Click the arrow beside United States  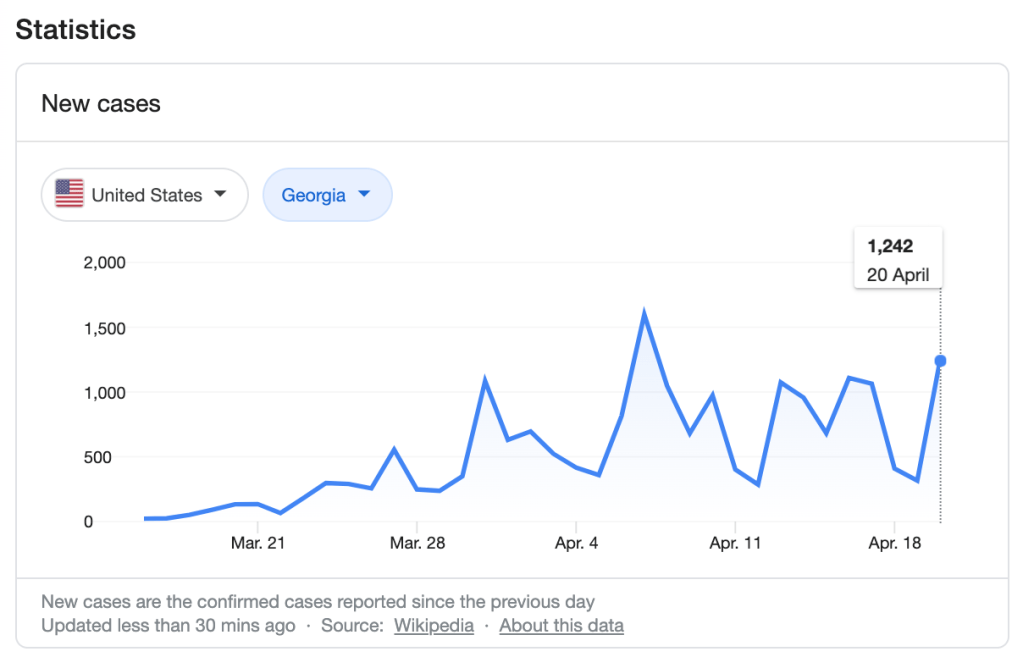pos(220,194)
